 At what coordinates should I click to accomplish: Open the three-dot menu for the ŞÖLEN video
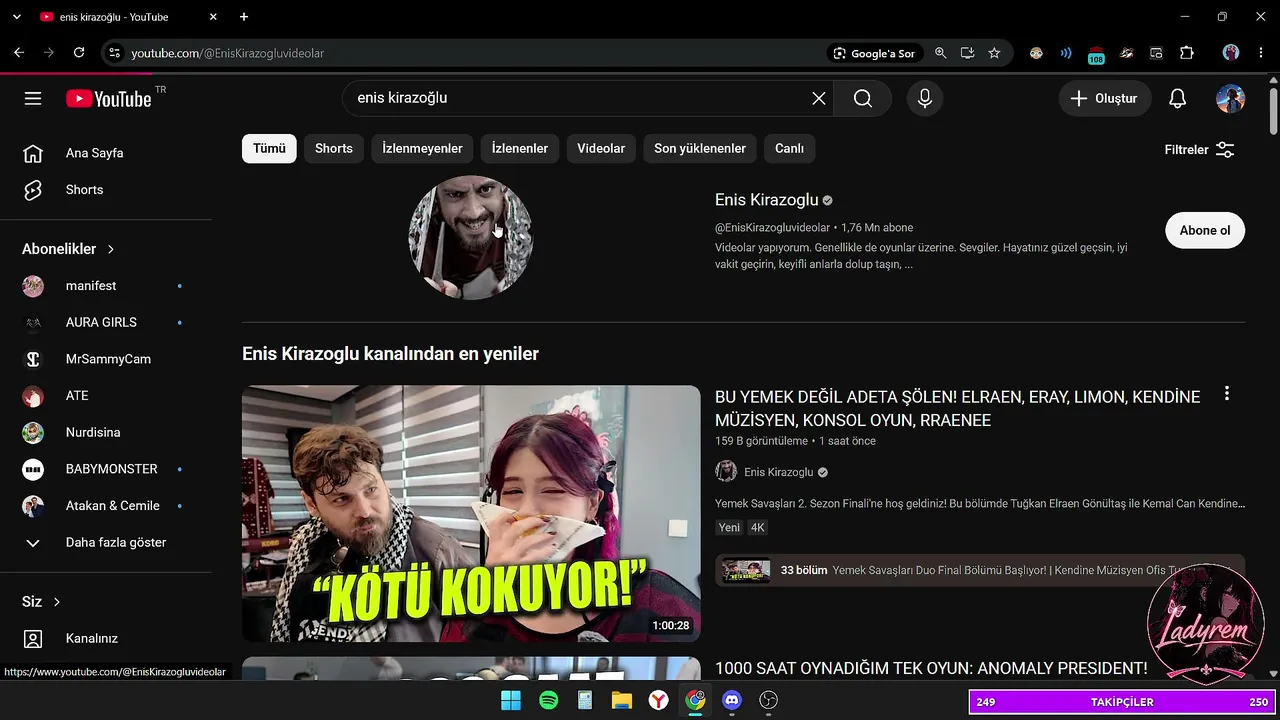point(1227,394)
